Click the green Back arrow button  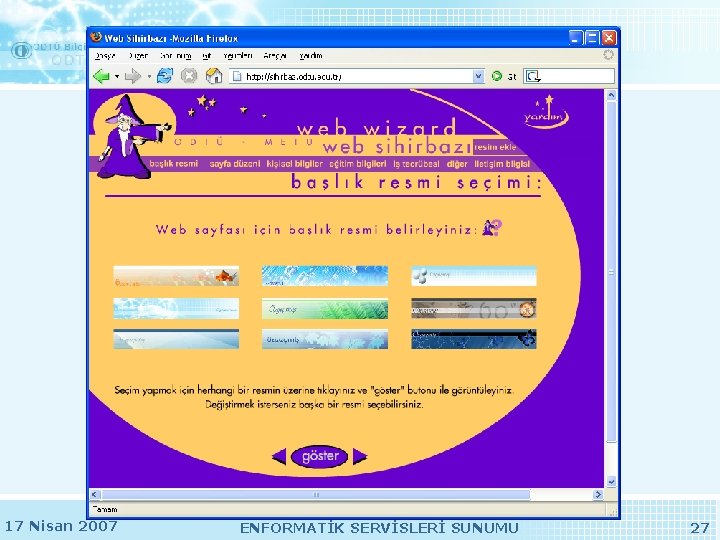pyautogui.click(x=101, y=76)
